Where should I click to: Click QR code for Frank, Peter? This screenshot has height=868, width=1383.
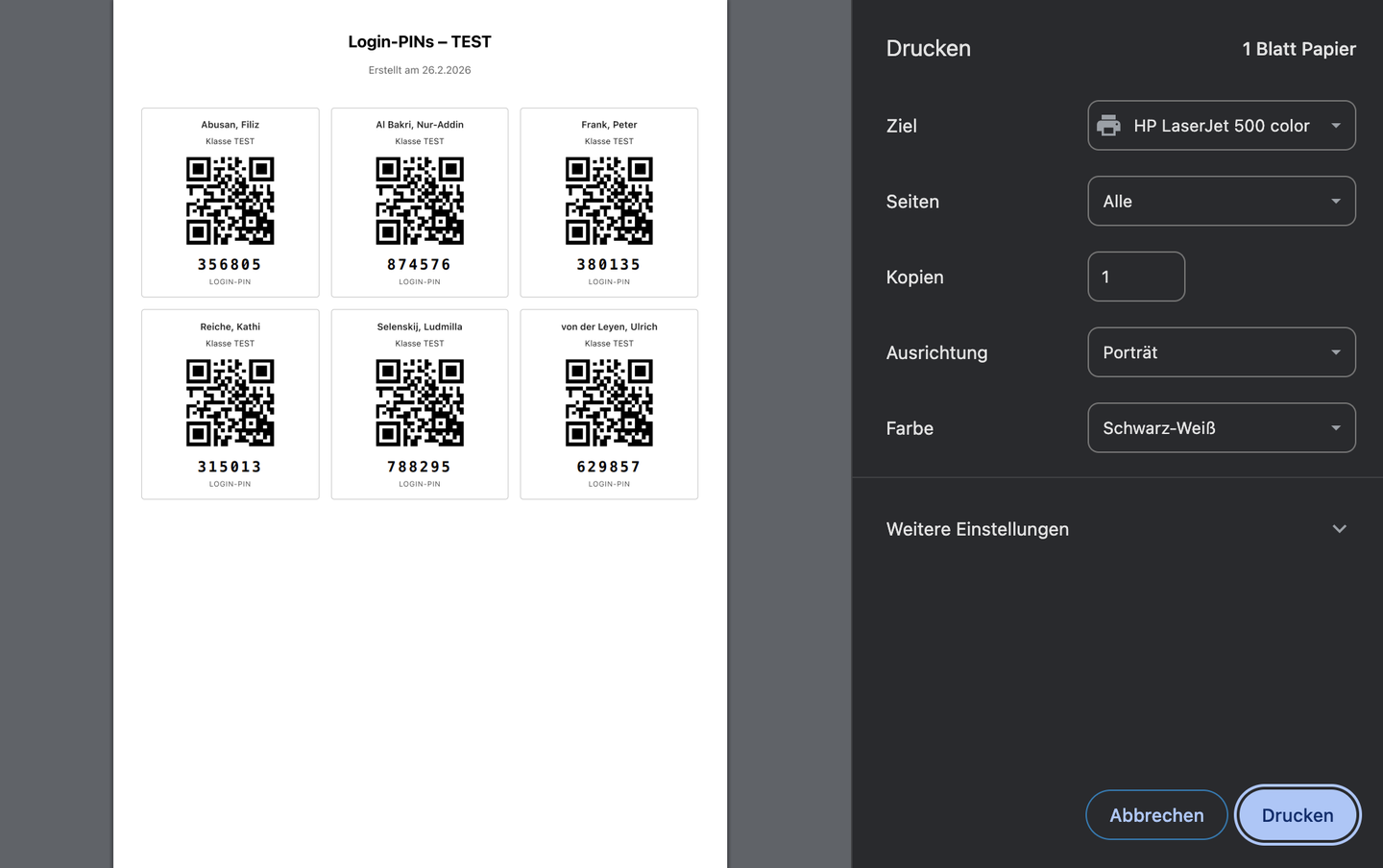coord(609,201)
